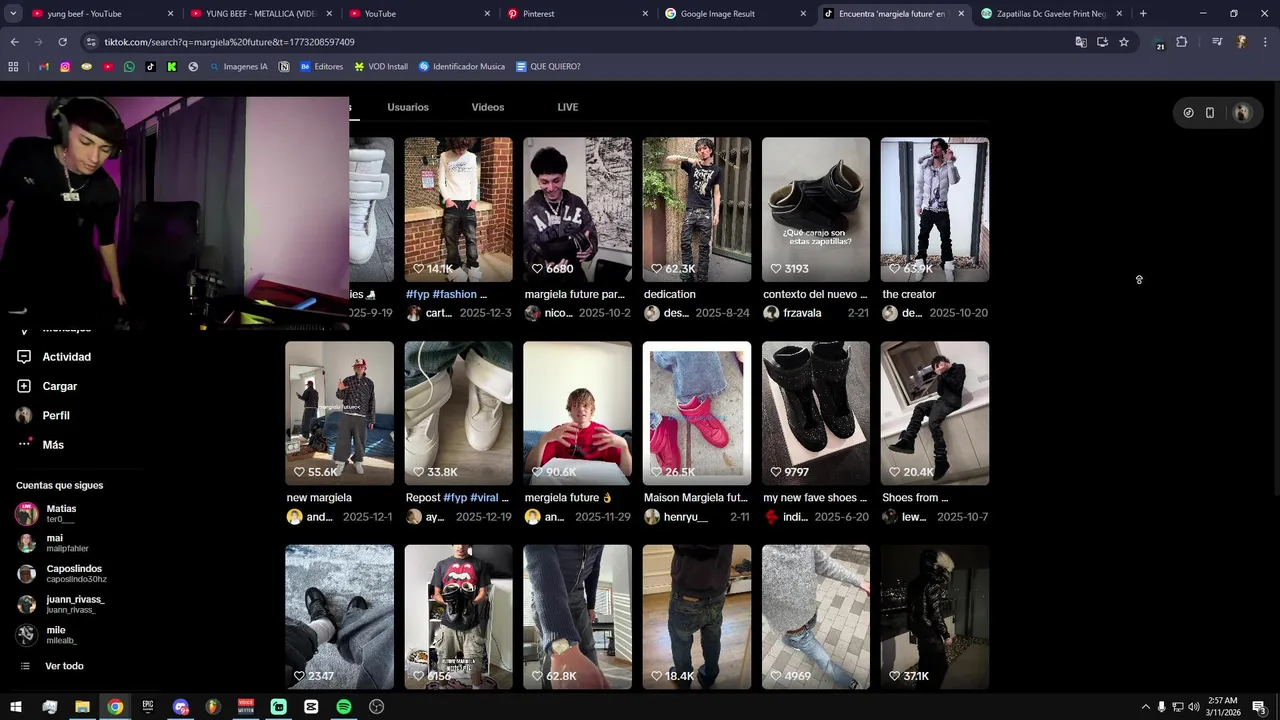Image resolution: width=1280 pixels, height=720 pixels.
Task: Switch to the Usuarios search tab
Action: tap(408, 107)
